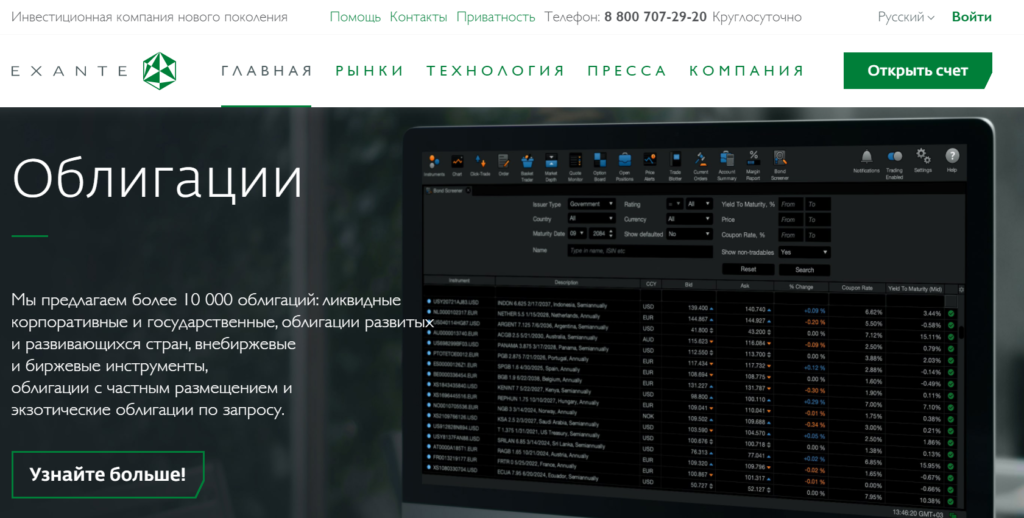The width and height of the screenshot is (1024, 518).
Task: Click the EXANTE hexagon logo
Action: coord(159,71)
